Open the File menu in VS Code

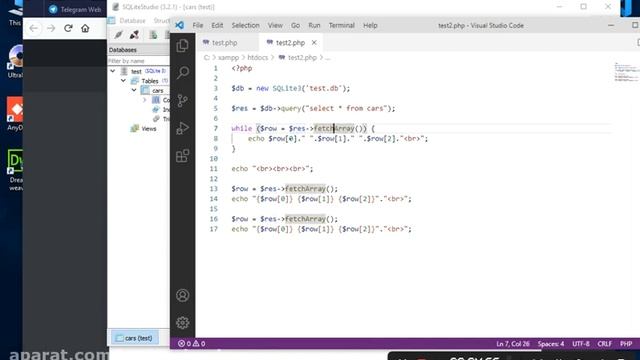coord(198,25)
